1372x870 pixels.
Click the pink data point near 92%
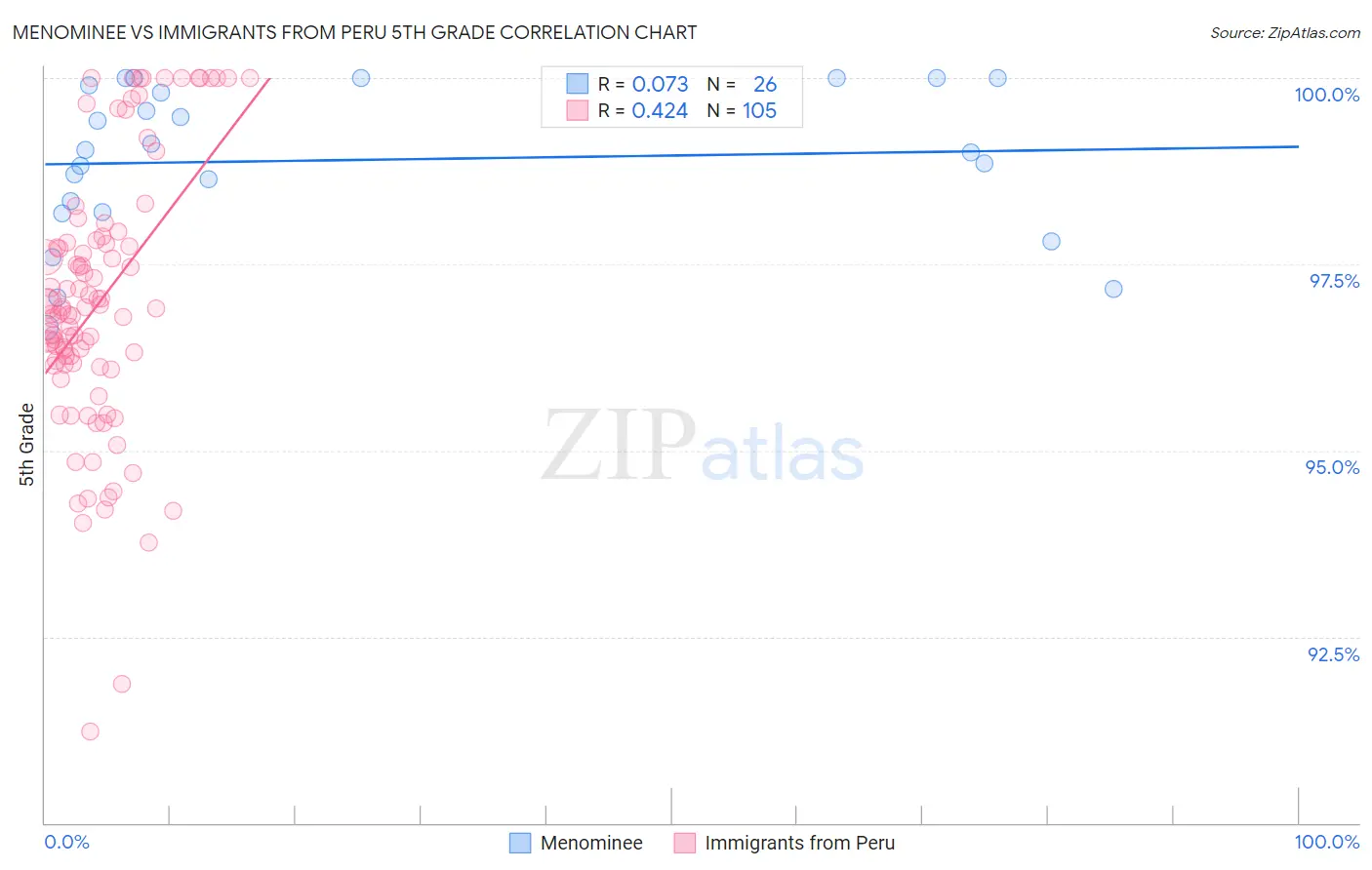122,684
